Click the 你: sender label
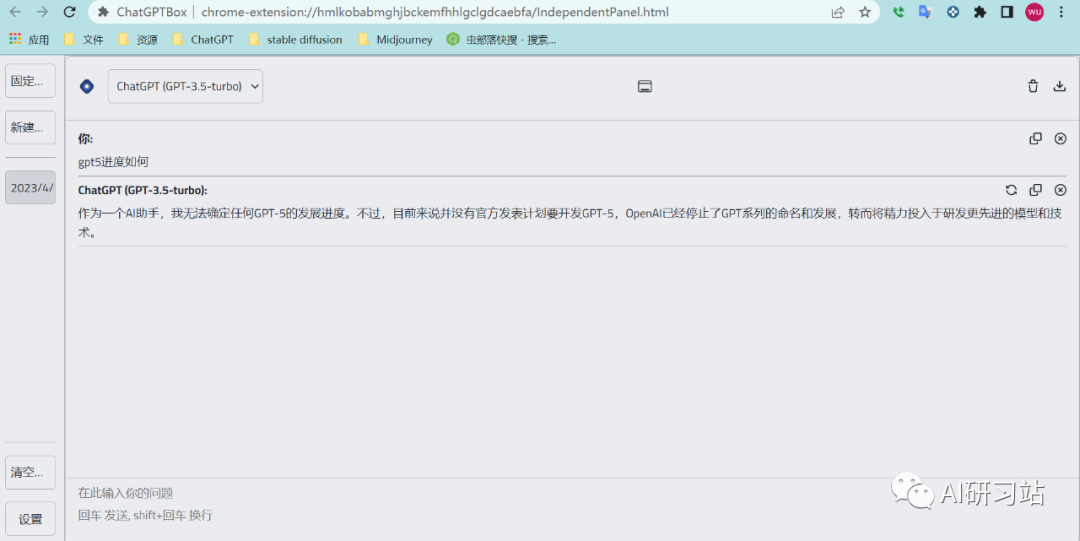Image resolution: width=1080 pixels, height=541 pixels. [x=85, y=139]
